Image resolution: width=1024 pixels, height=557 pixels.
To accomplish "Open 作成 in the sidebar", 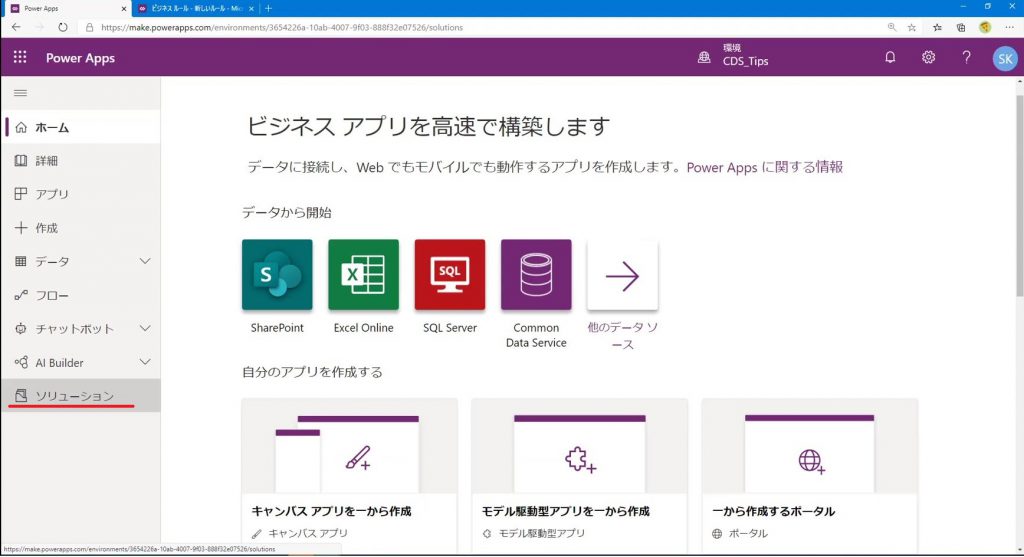I will pyautogui.click(x=81, y=228).
